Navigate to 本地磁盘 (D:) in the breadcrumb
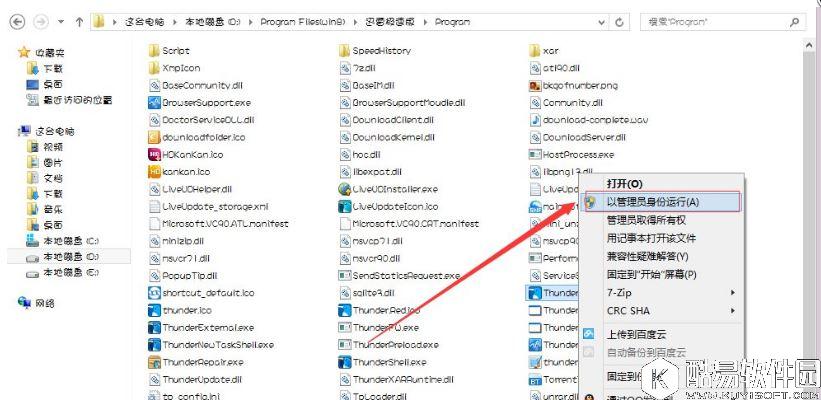 pos(213,22)
